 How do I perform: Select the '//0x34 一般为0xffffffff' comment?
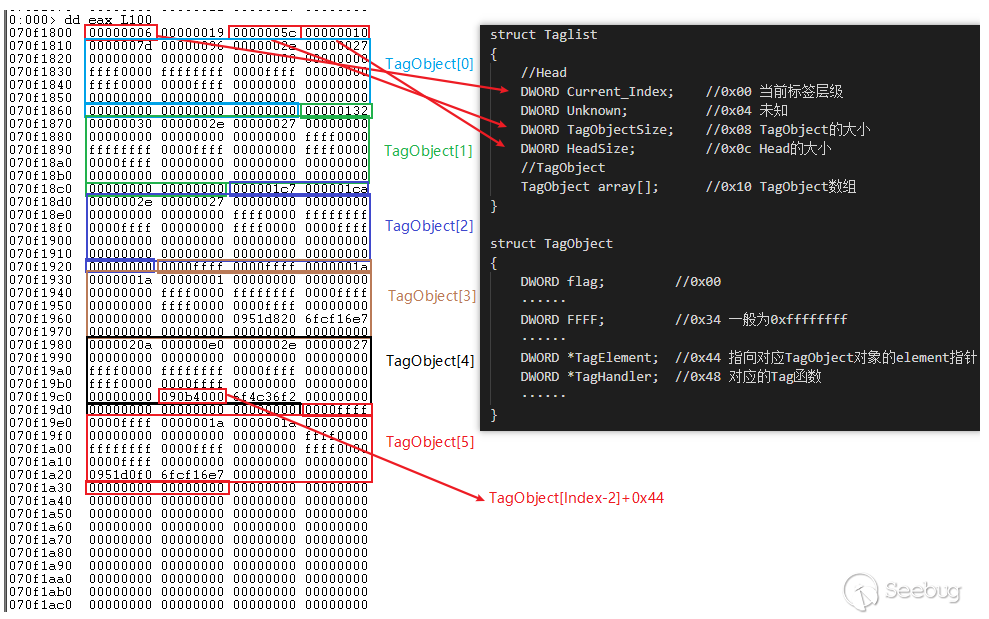[761, 319]
